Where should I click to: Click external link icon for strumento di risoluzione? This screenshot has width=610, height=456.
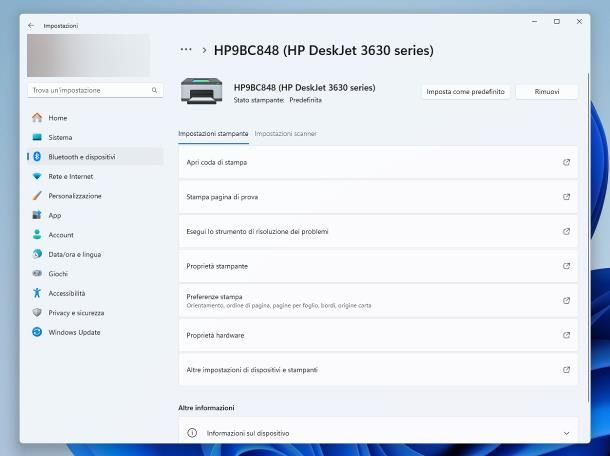click(x=566, y=232)
